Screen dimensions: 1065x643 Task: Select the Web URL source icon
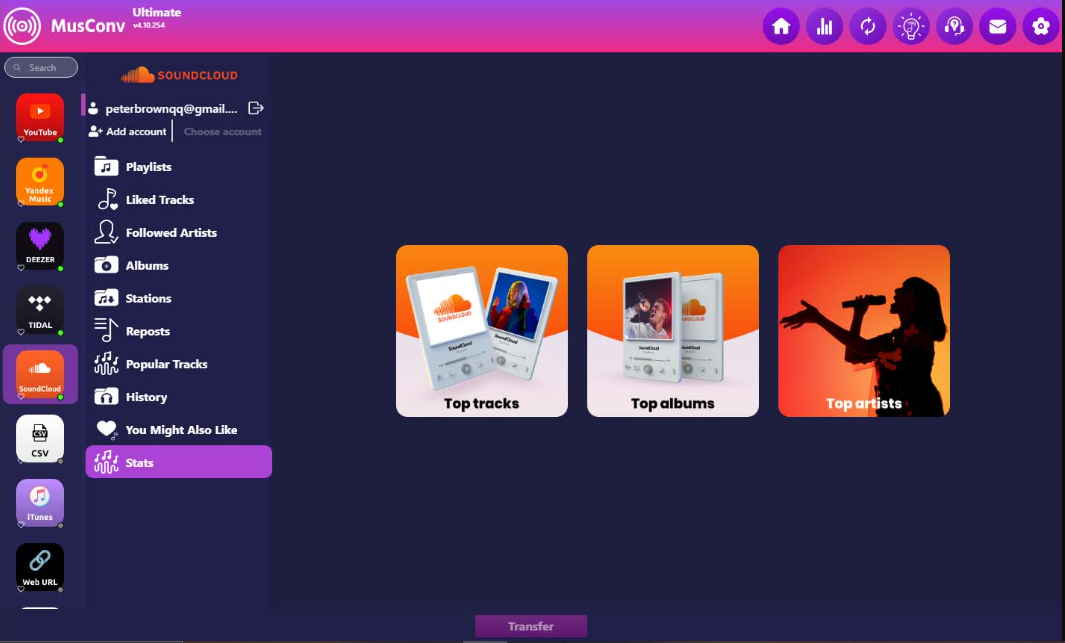coord(40,567)
